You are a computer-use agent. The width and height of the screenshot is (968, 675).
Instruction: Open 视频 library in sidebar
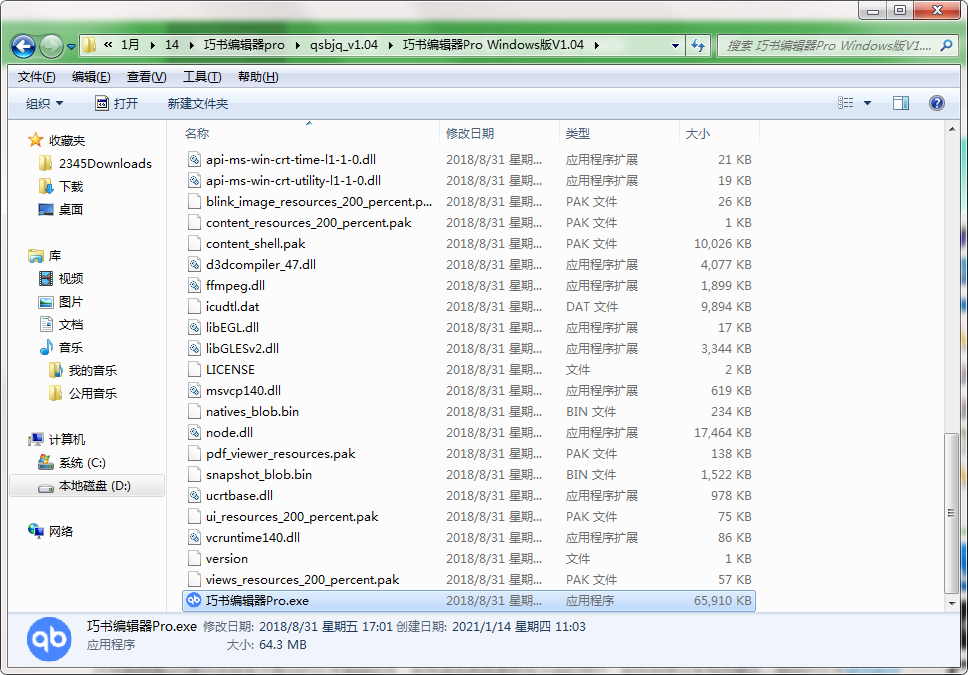[x=60, y=279]
